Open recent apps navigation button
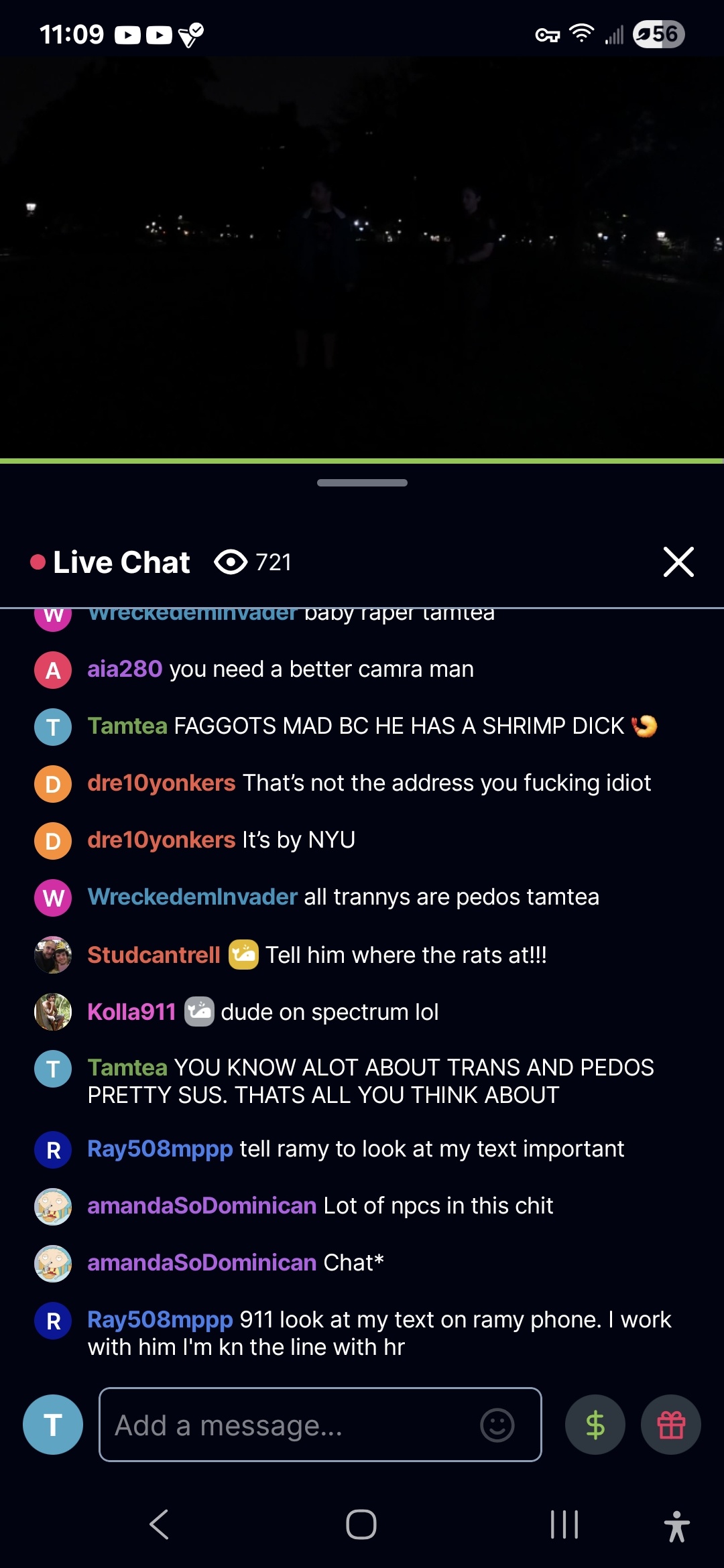 564,1524
